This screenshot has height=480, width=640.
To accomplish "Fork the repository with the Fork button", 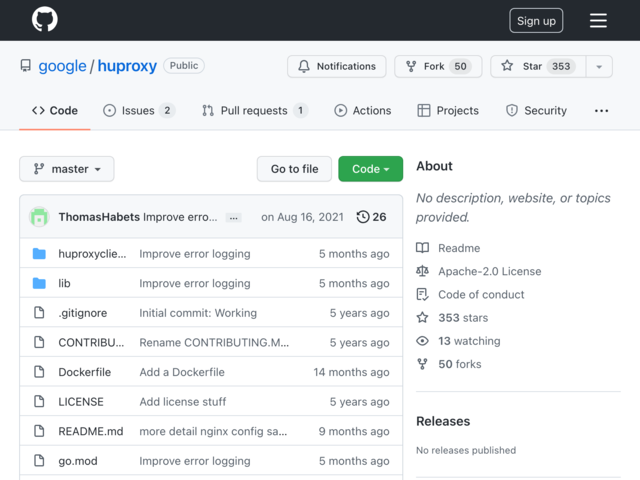I will click(x=438, y=66).
